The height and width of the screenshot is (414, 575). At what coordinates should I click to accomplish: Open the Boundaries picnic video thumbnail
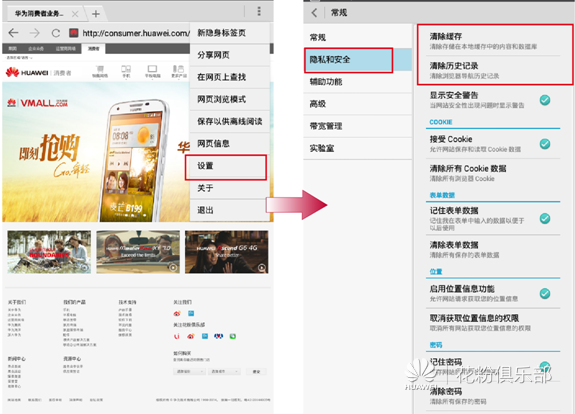tap(49, 252)
